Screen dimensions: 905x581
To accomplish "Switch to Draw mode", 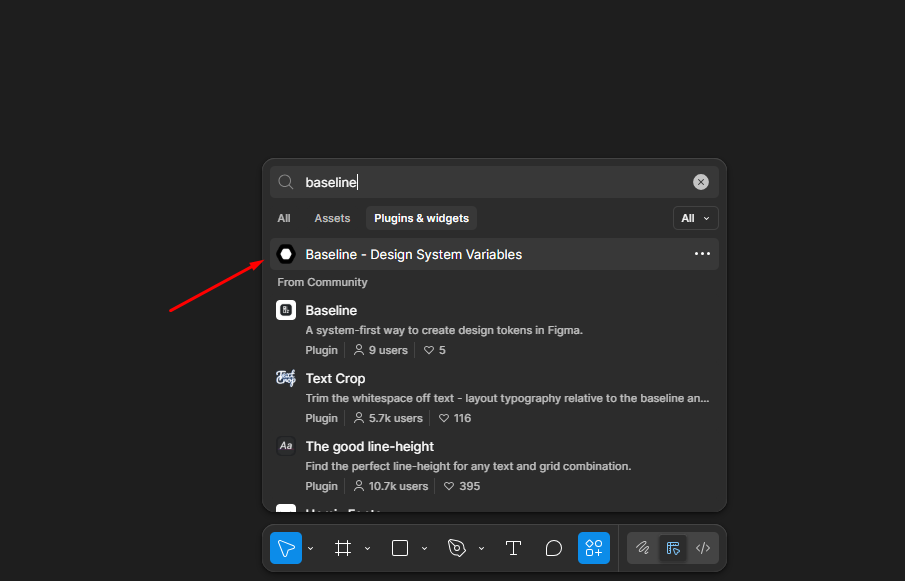I will (643, 548).
